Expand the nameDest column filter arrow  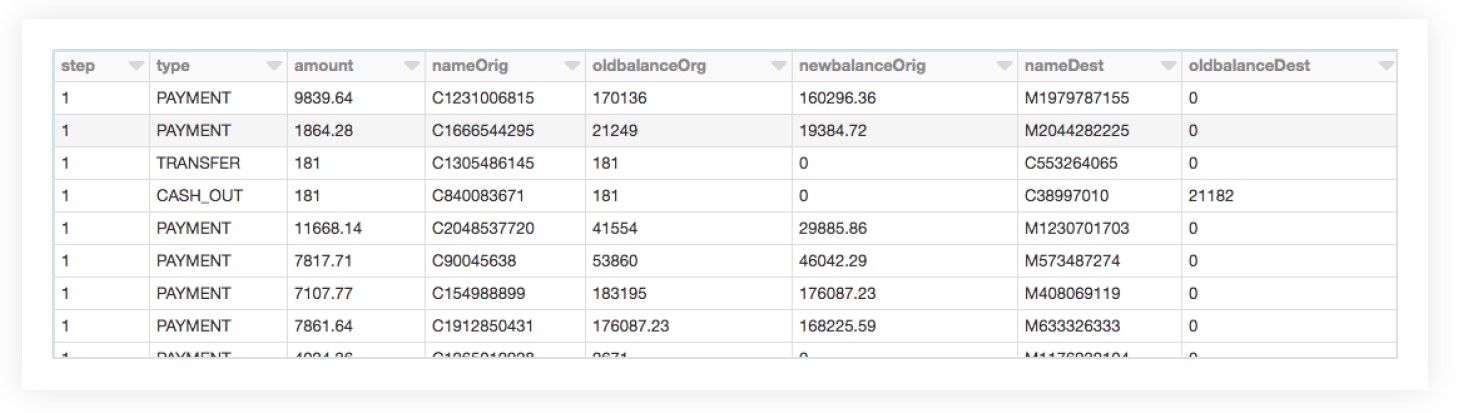[x=1168, y=66]
